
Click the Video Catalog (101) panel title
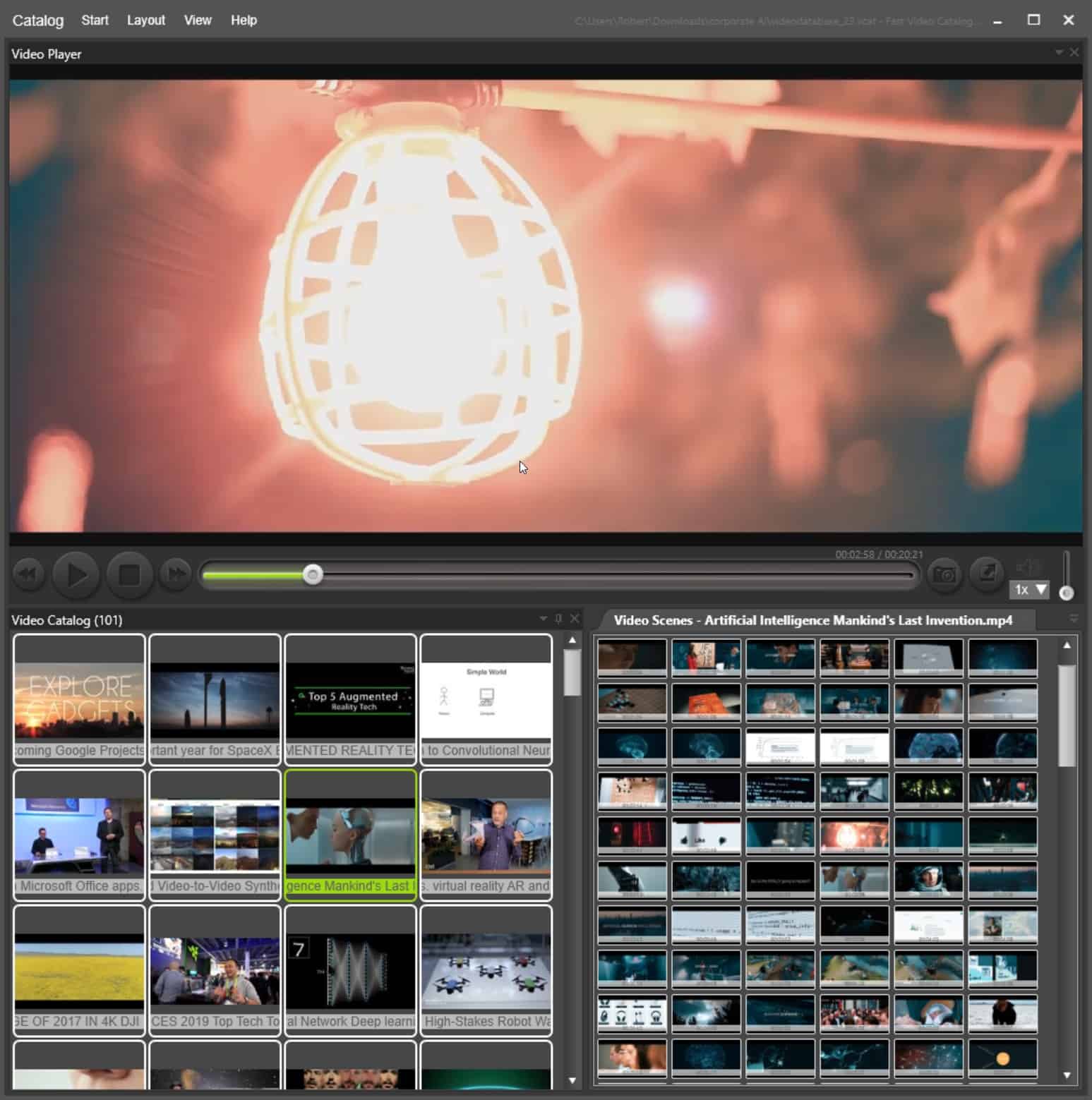67,620
